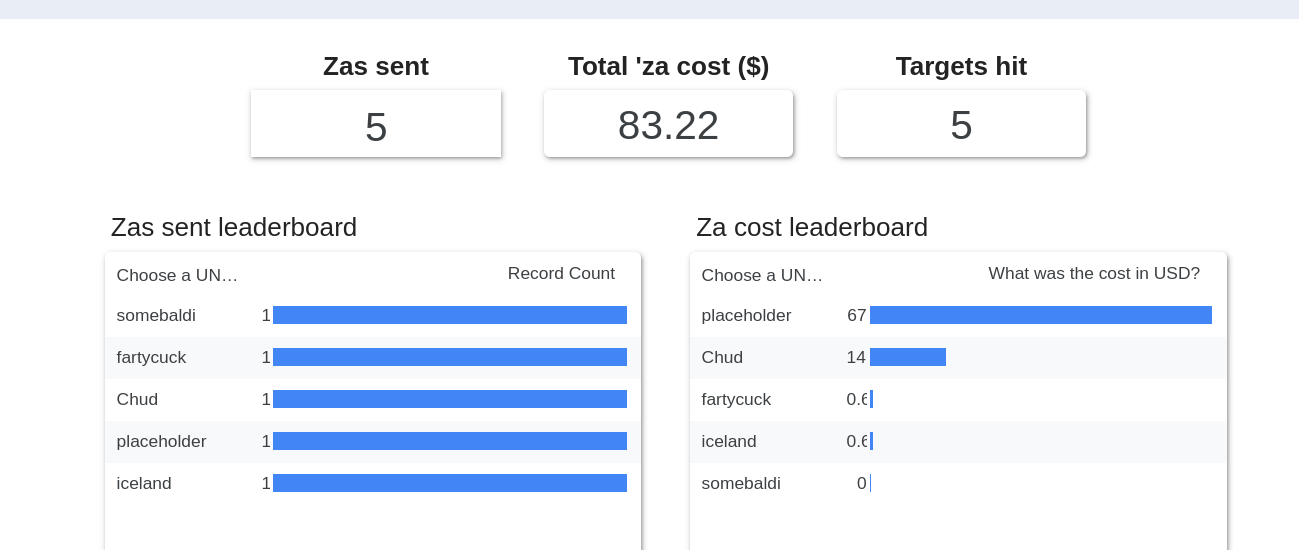
Task: Click "Choose a UN…" header in Za cost leaderboard
Action: (762, 276)
